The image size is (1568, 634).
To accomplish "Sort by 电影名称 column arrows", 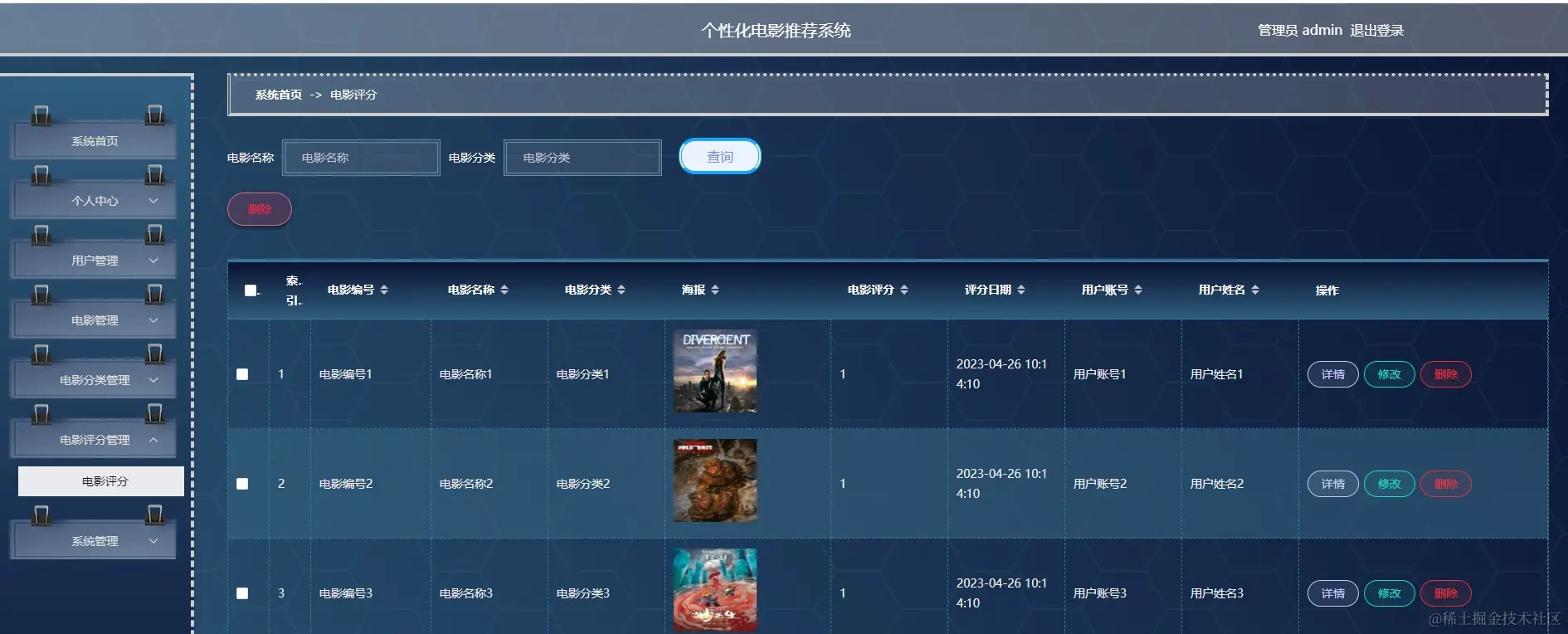I will [504, 290].
